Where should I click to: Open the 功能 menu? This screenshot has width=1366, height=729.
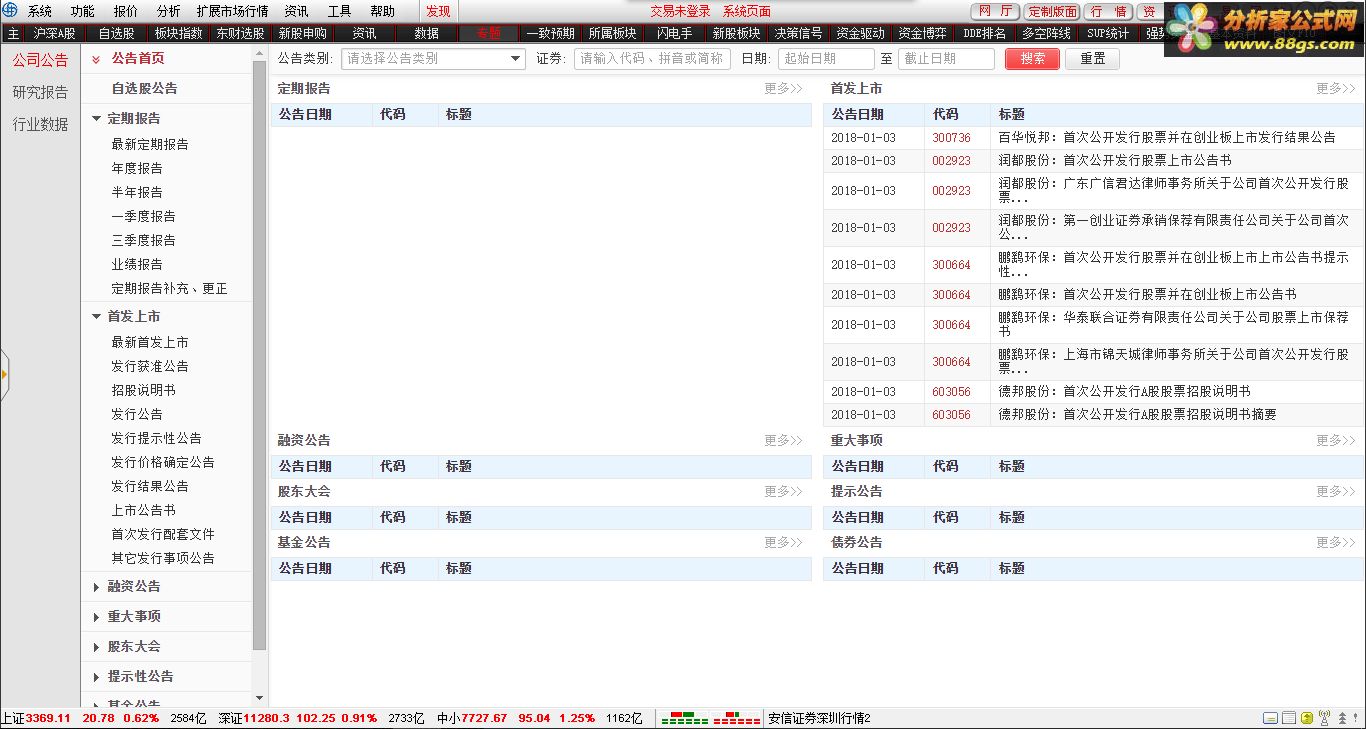pyautogui.click(x=82, y=11)
